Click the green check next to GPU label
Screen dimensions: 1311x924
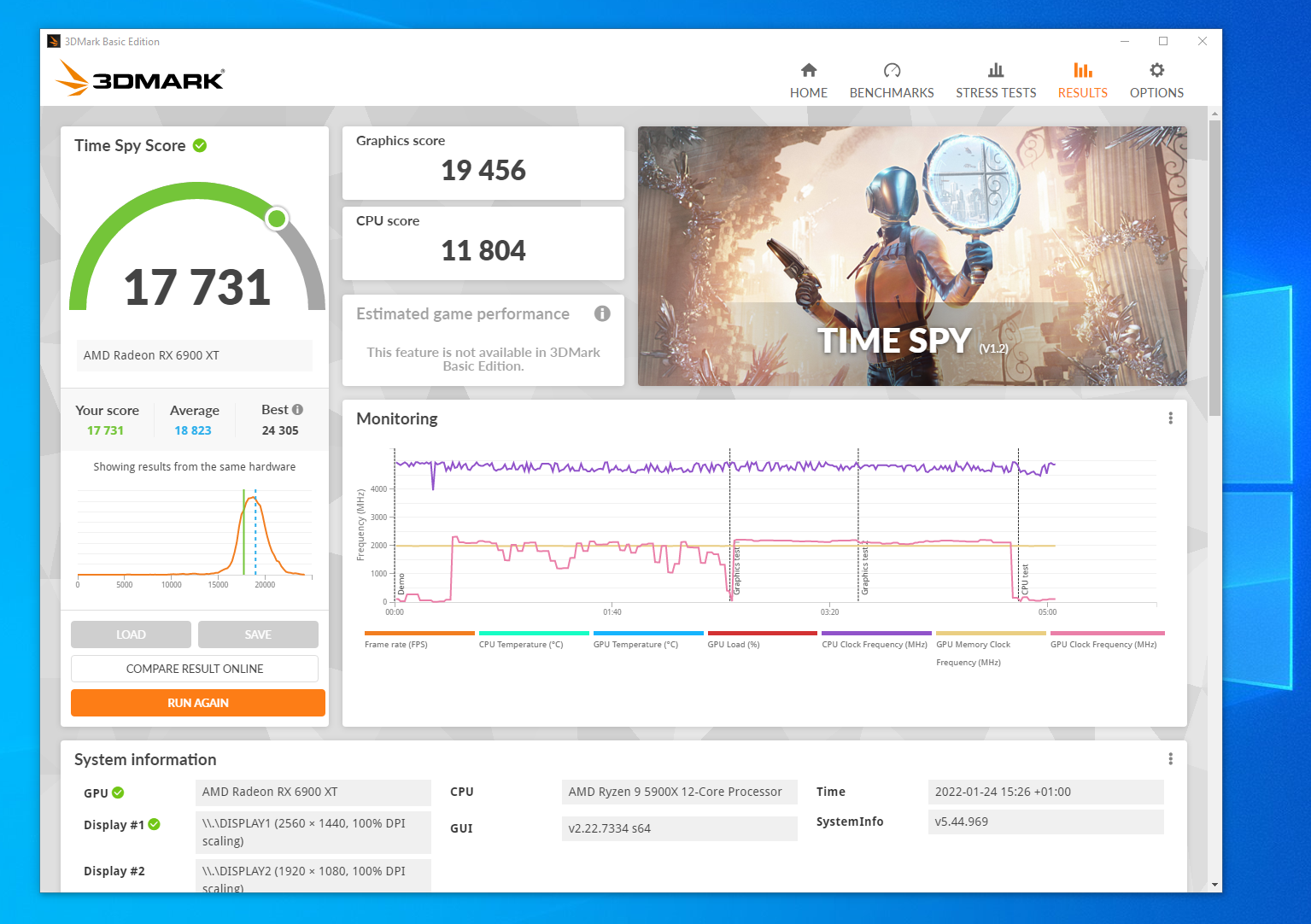tap(118, 792)
